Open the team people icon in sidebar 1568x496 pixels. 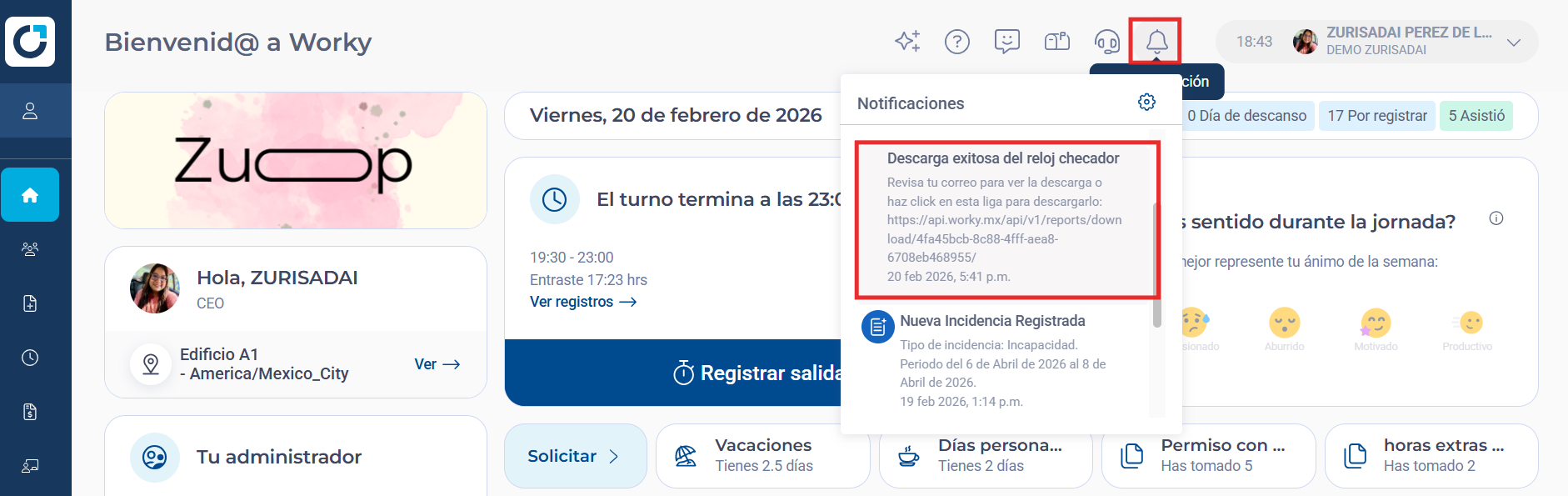coord(30,249)
